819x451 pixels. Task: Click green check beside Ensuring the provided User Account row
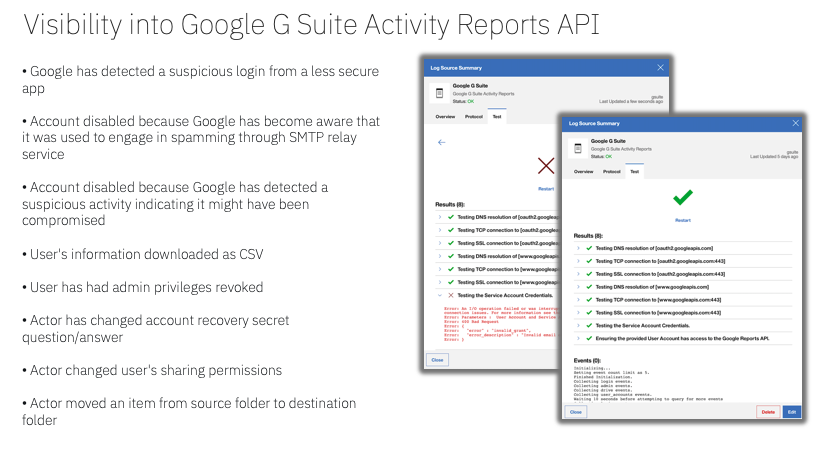pos(589,339)
